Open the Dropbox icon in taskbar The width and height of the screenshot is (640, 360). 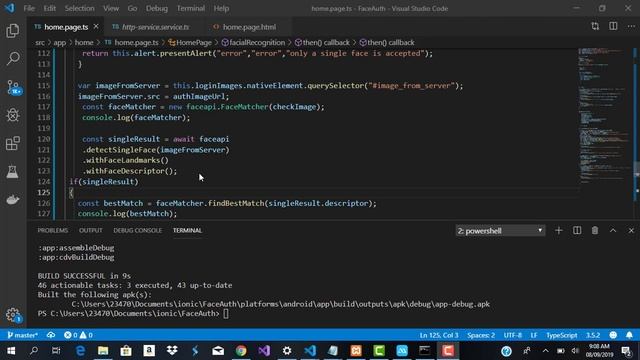point(172,351)
